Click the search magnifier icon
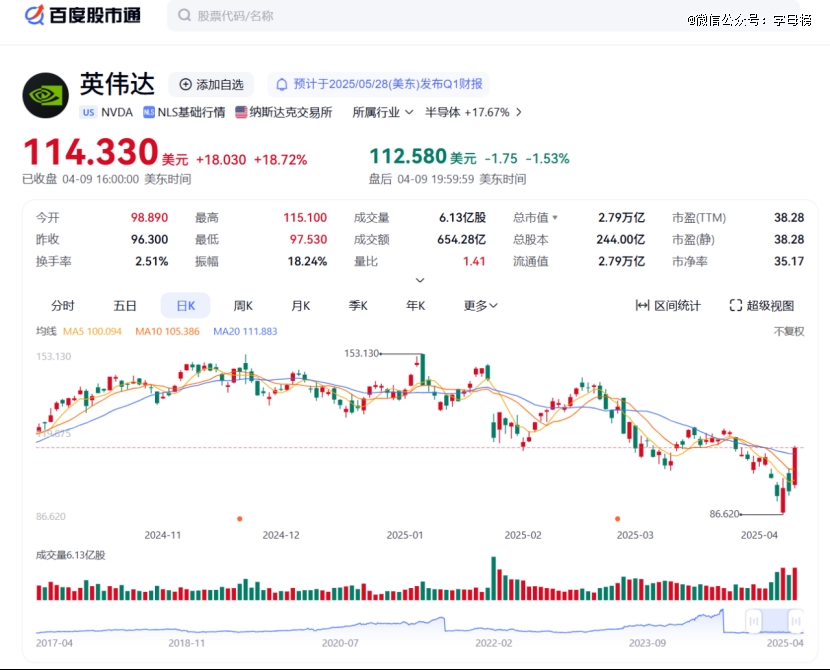Screen dimensions: 830x670 (x=184, y=16)
